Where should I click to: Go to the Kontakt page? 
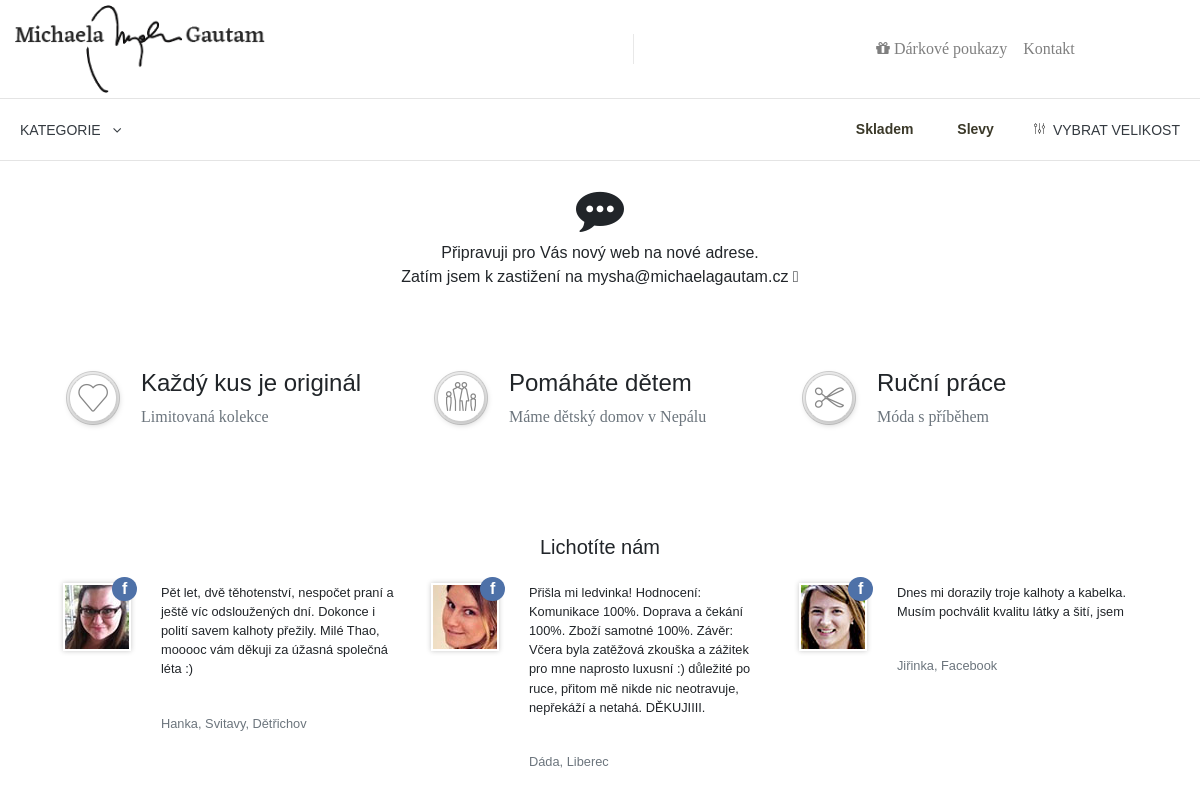click(x=1048, y=48)
